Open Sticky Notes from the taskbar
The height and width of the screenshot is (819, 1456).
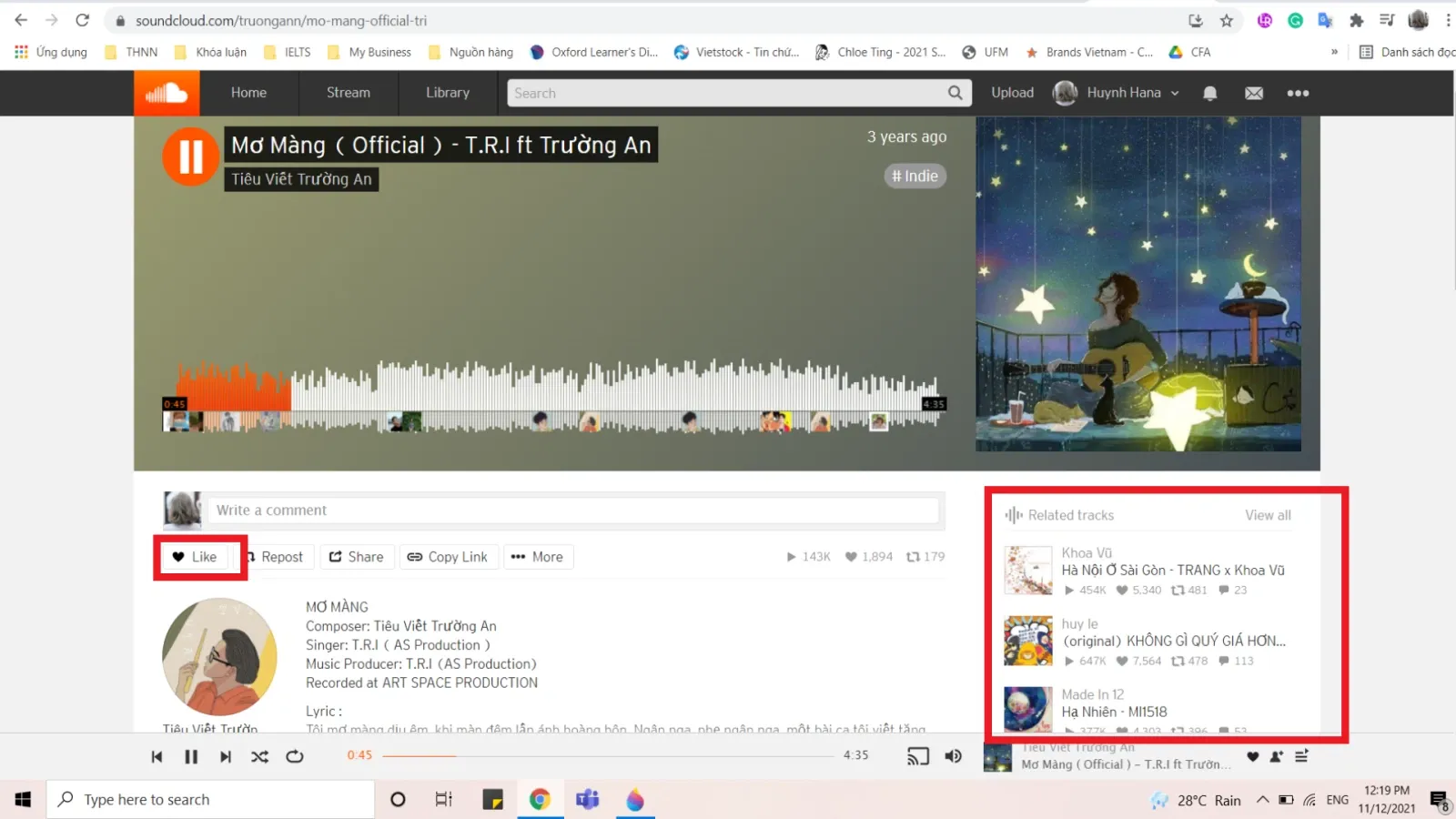coord(492,800)
